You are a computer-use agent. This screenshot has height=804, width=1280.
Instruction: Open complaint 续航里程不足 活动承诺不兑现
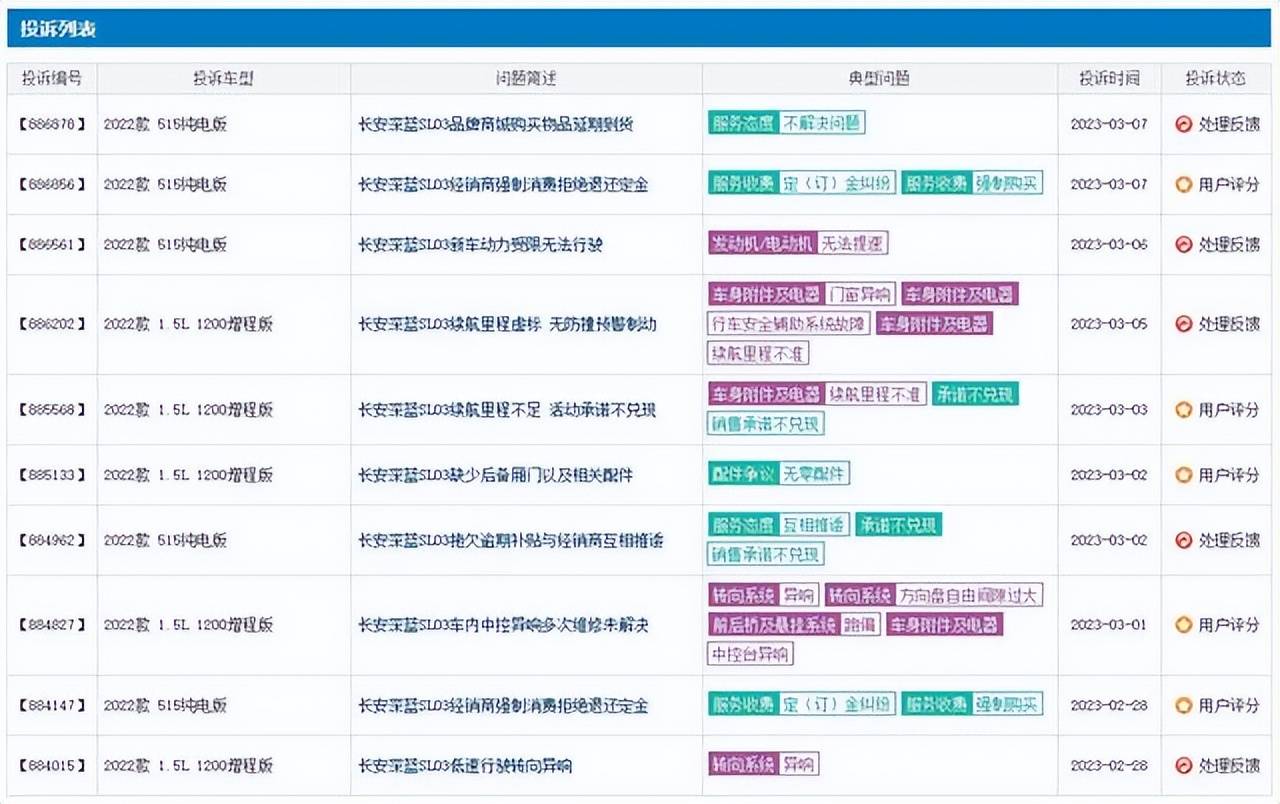point(508,410)
